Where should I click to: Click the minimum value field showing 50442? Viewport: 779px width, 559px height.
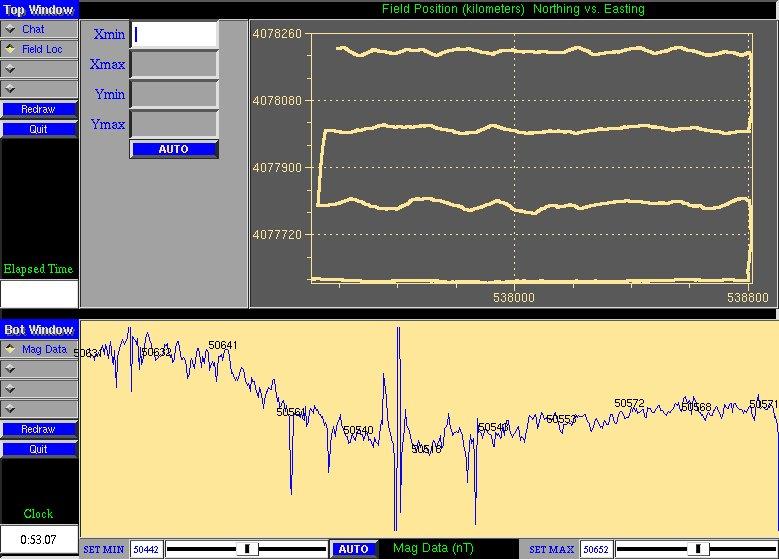(x=147, y=549)
